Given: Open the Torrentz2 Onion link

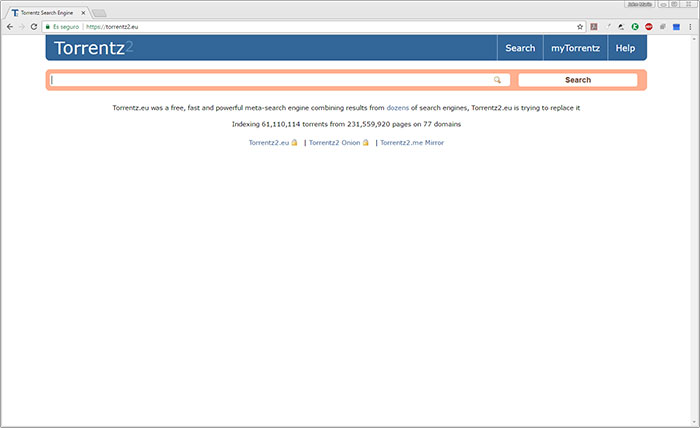Looking at the screenshot, I should click(x=334, y=142).
